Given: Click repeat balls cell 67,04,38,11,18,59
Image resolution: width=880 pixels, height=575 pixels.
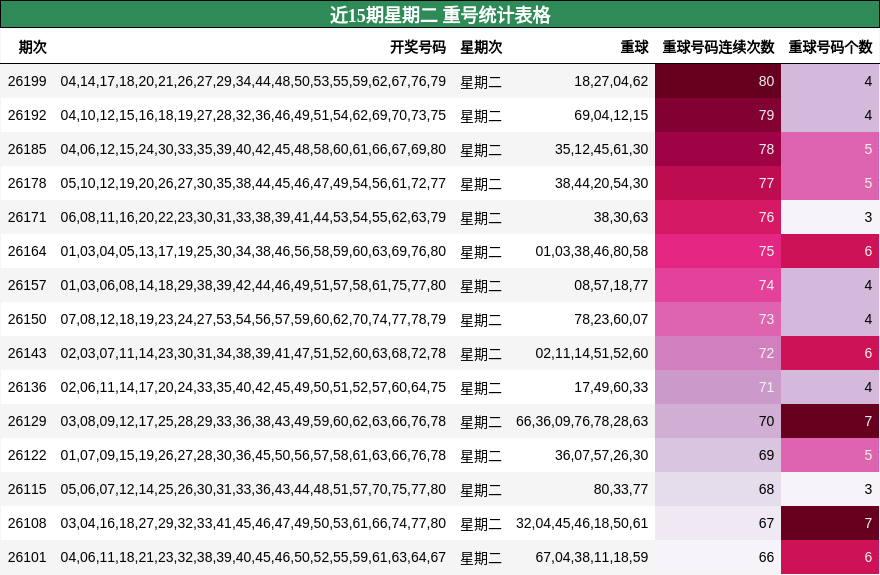Looking at the screenshot, I should click(592, 558).
